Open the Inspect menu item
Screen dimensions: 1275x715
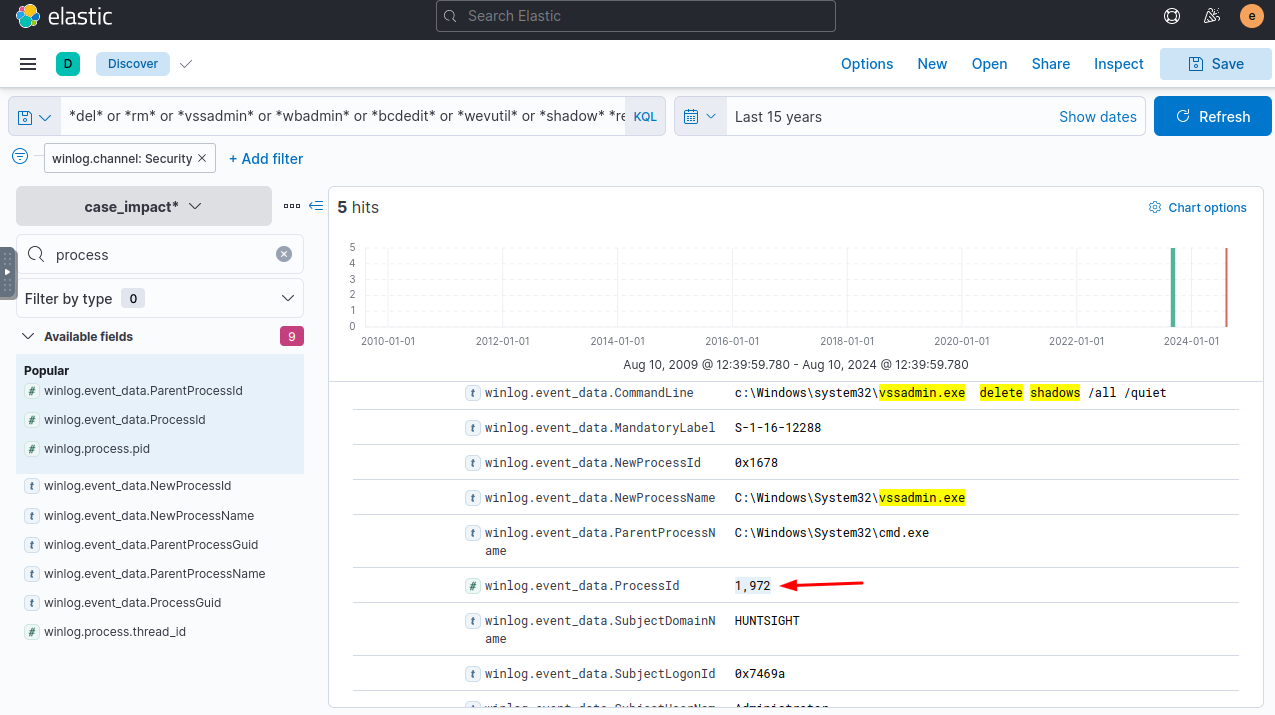(1118, 64)
